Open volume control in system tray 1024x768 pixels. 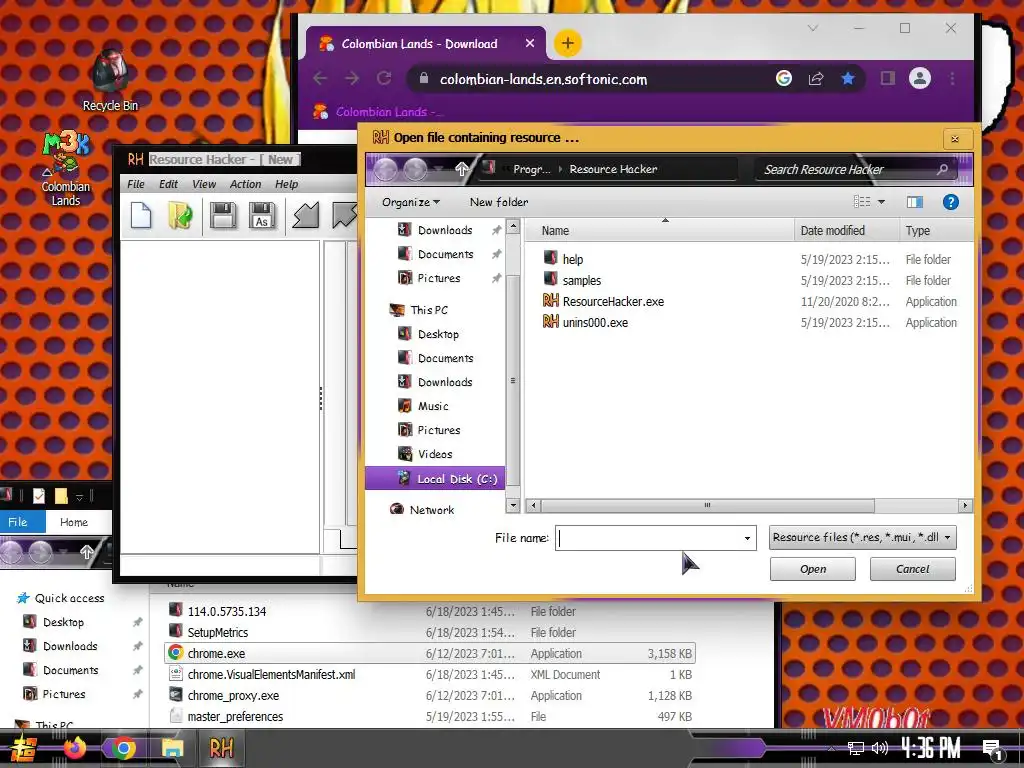click(880, 748)
